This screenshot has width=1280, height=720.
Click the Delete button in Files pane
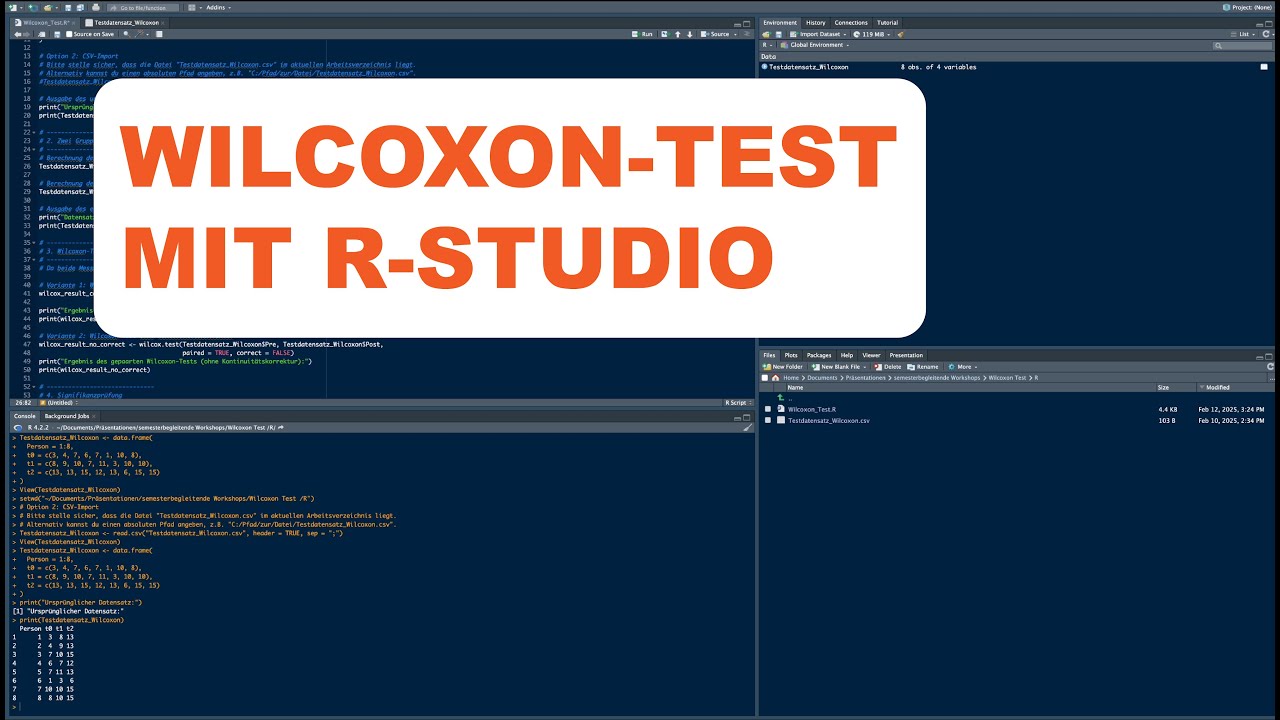886,367
